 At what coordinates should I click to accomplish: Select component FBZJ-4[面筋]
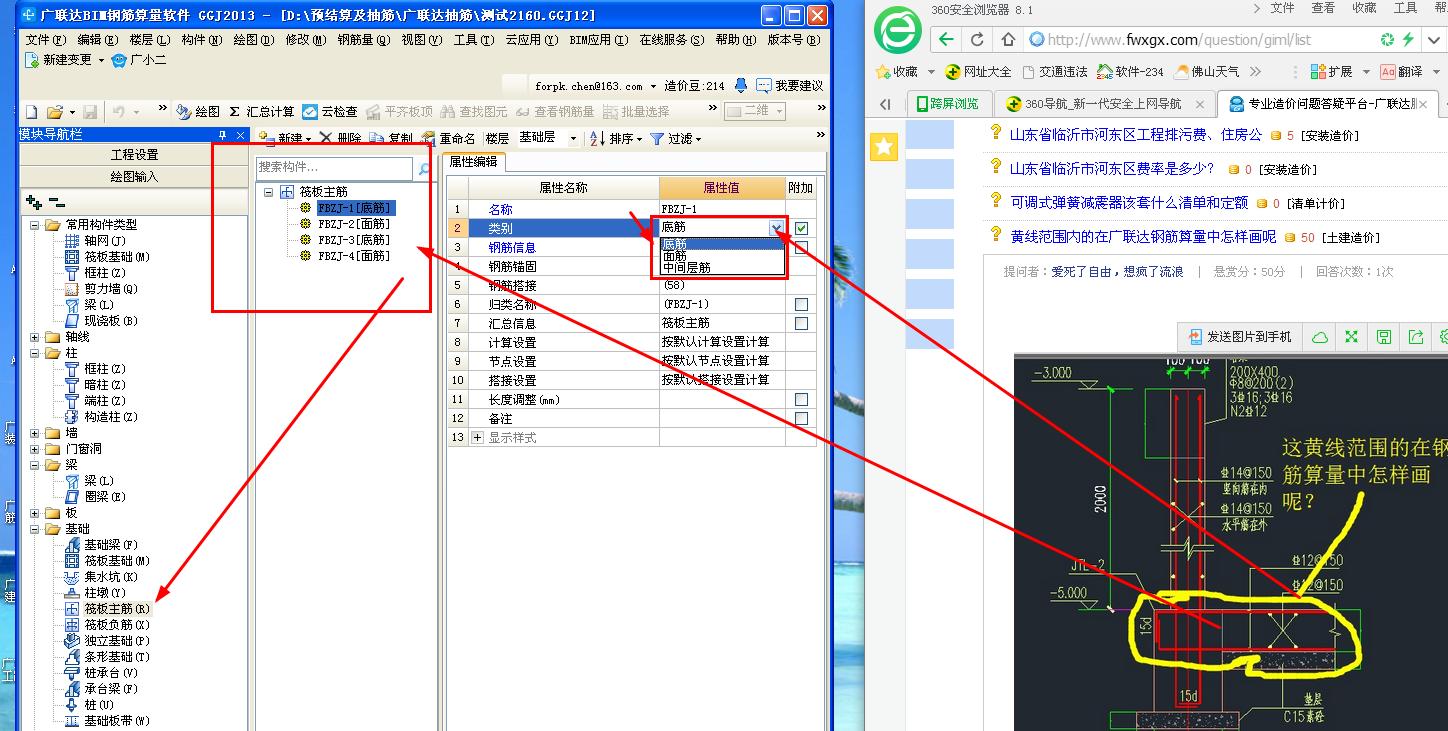tap(354, 256)
